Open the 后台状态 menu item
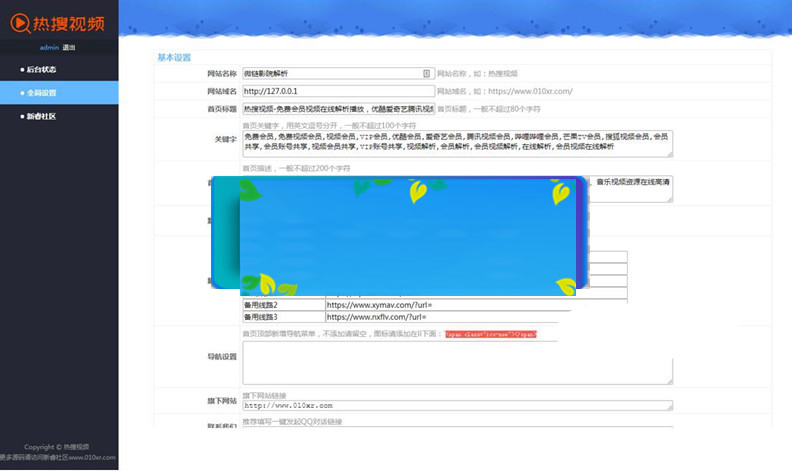Image resolution: width=792 pixels, height=471 pixels. [x=41, y=69]
